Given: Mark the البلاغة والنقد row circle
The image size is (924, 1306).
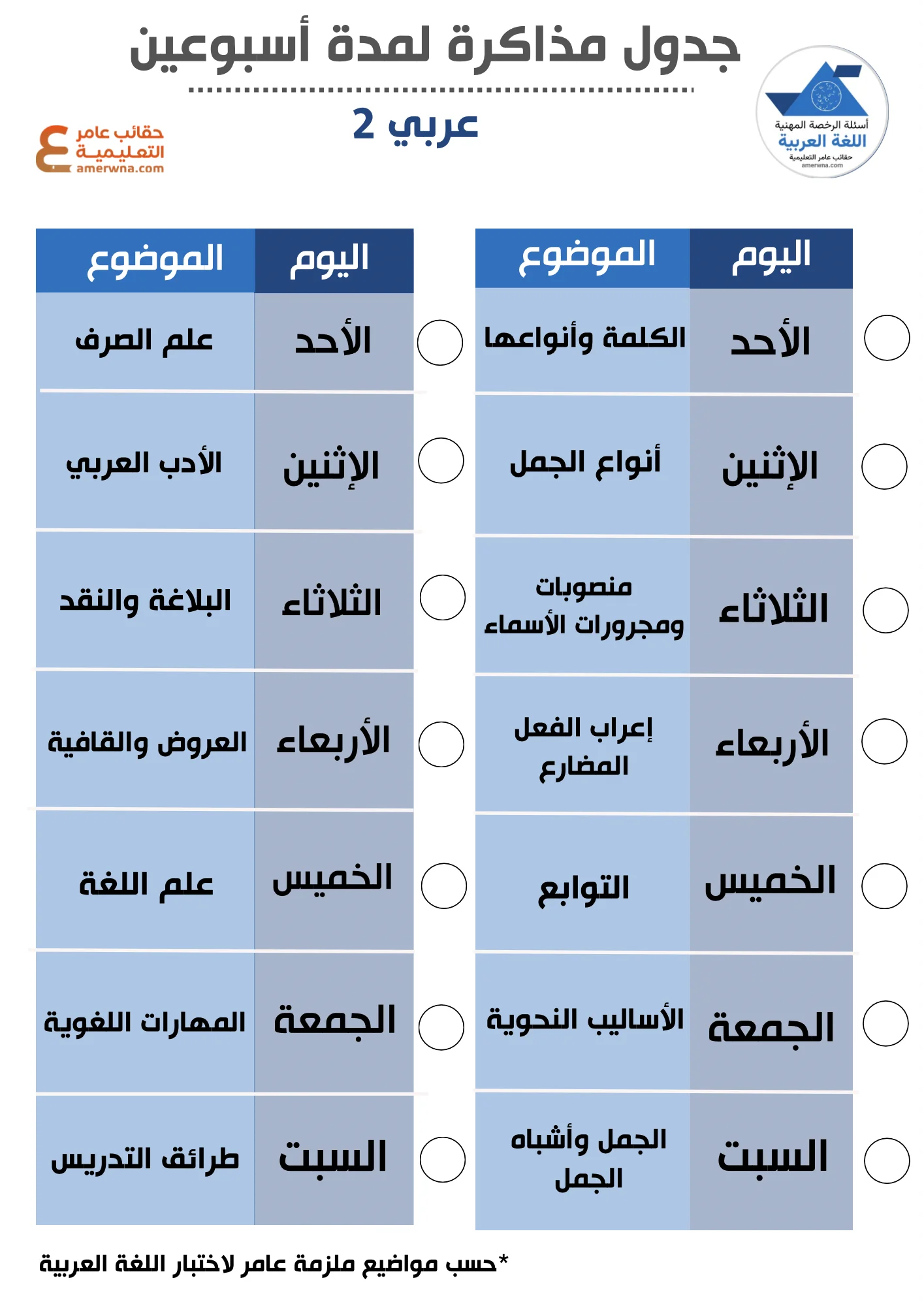Looking at the screenshot, I should (x=443, y=597).
